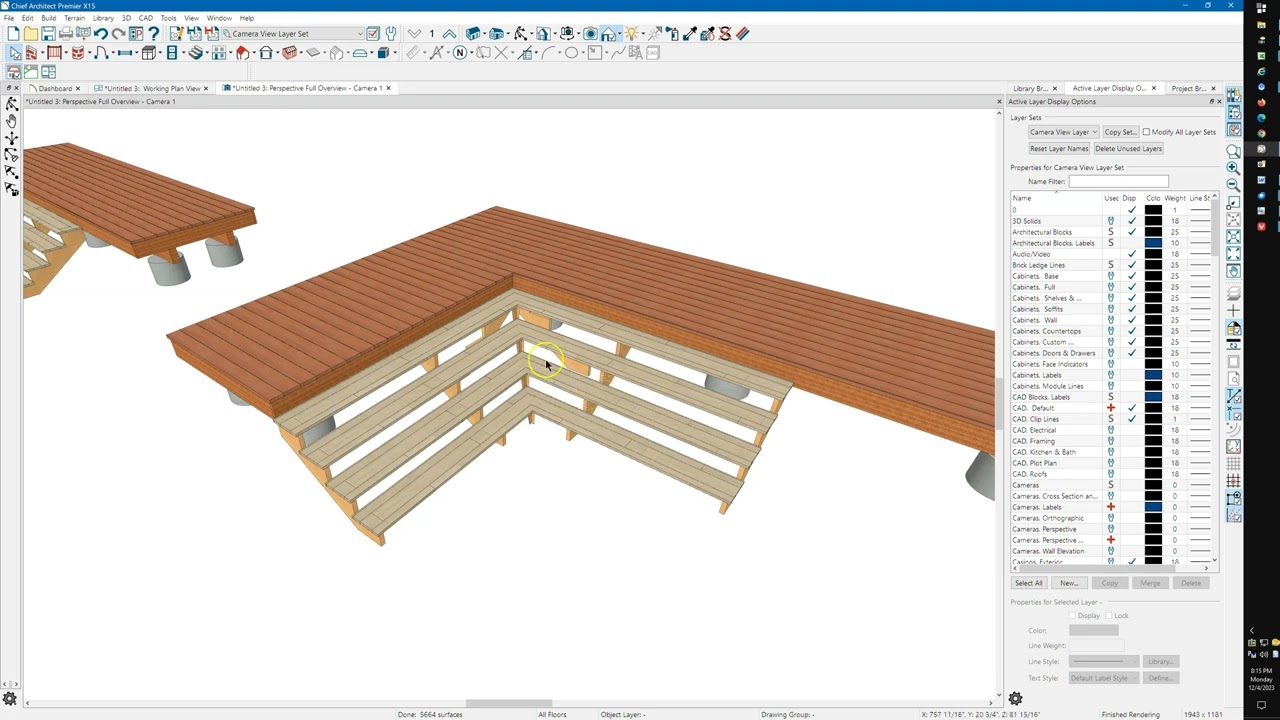The image size is (1280, 720).
Task: Open the Edit menu
Action: pyautogui.click(x=27, y=18)
